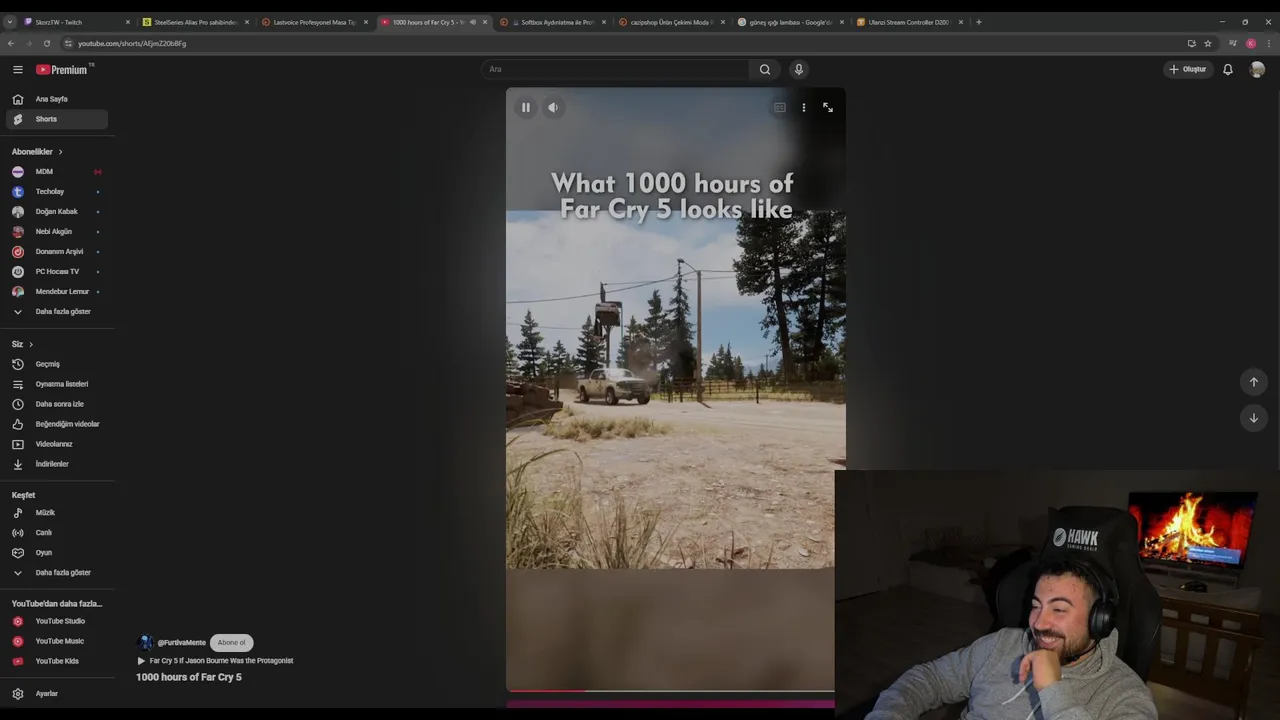The width and height of the screenshot is (1280, 720).
Task: Expand subscriptions with Daha fazla göster
Action: (57, 311)
